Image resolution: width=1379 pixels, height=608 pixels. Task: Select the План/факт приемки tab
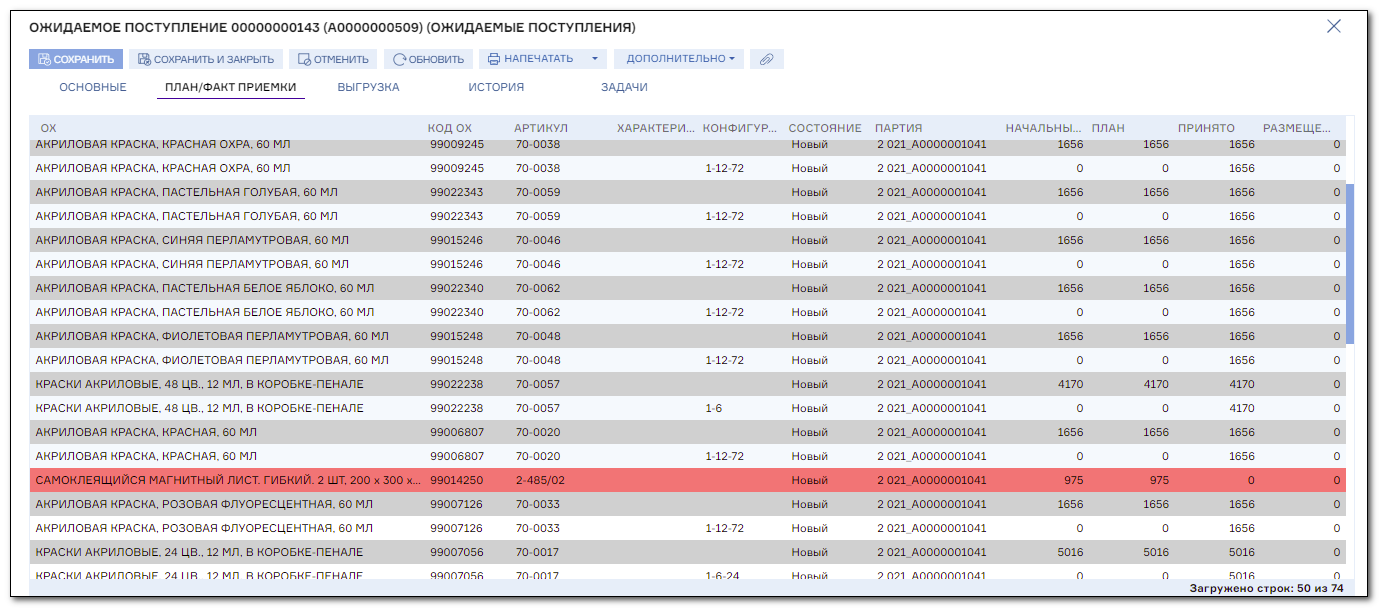pos(230,87)
